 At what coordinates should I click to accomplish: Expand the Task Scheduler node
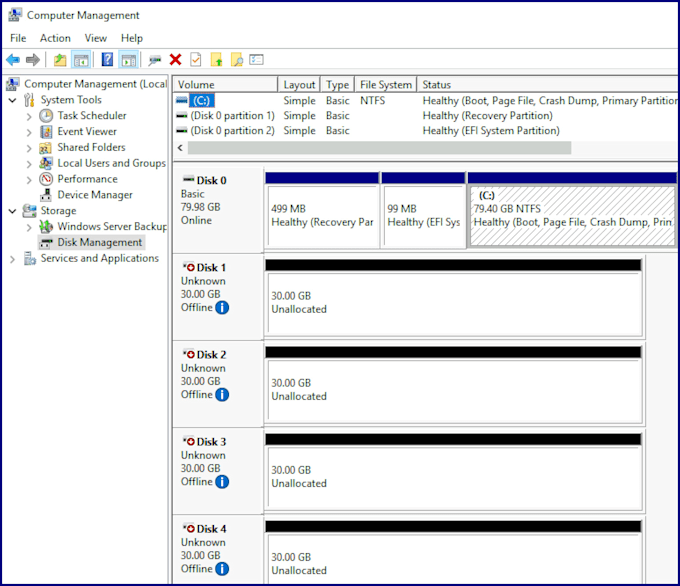[x=29, y=116]
